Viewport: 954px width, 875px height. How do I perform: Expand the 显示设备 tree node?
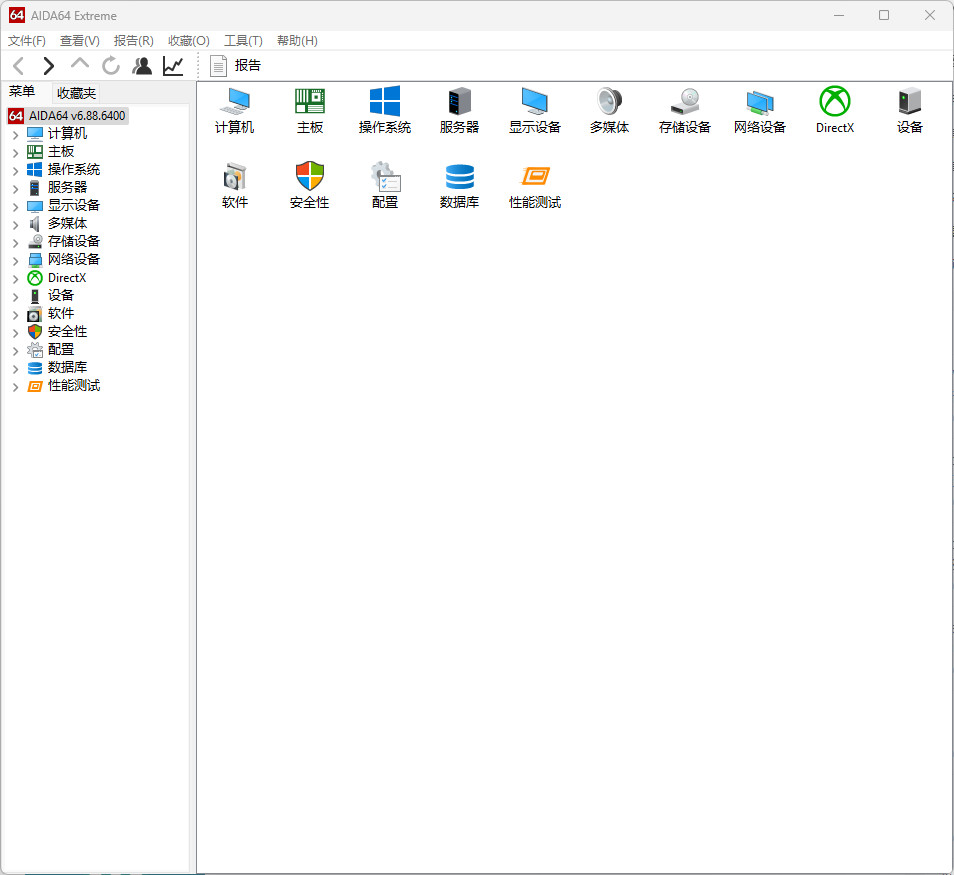[16, 206]
